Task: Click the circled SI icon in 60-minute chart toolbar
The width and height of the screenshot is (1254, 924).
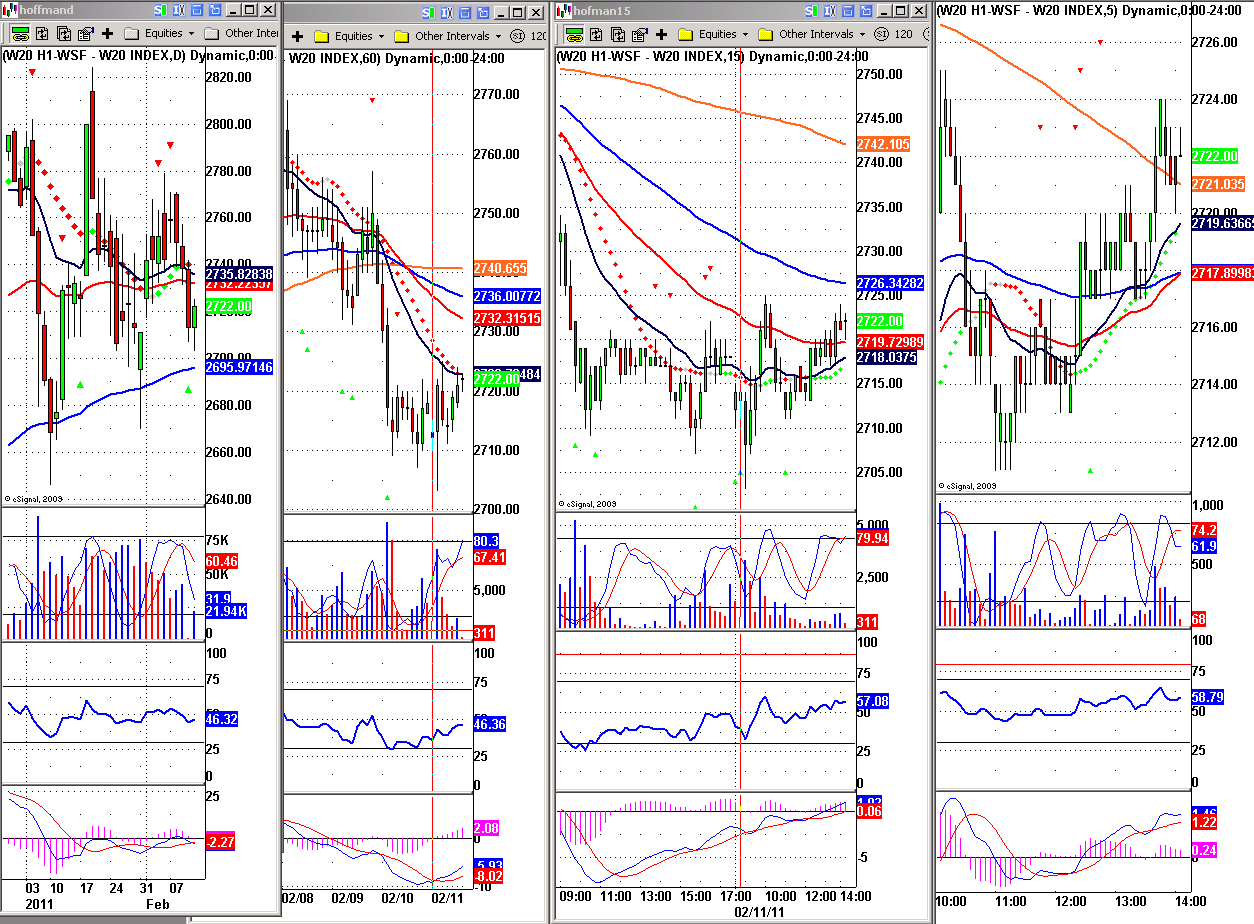Action: tap(517, 36)
